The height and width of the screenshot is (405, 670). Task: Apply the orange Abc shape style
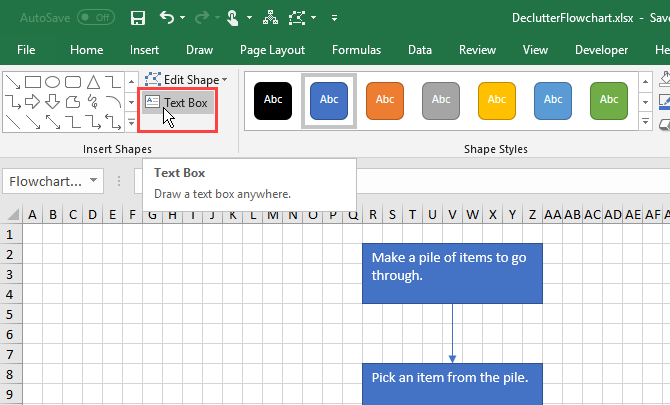pos(385,99)
